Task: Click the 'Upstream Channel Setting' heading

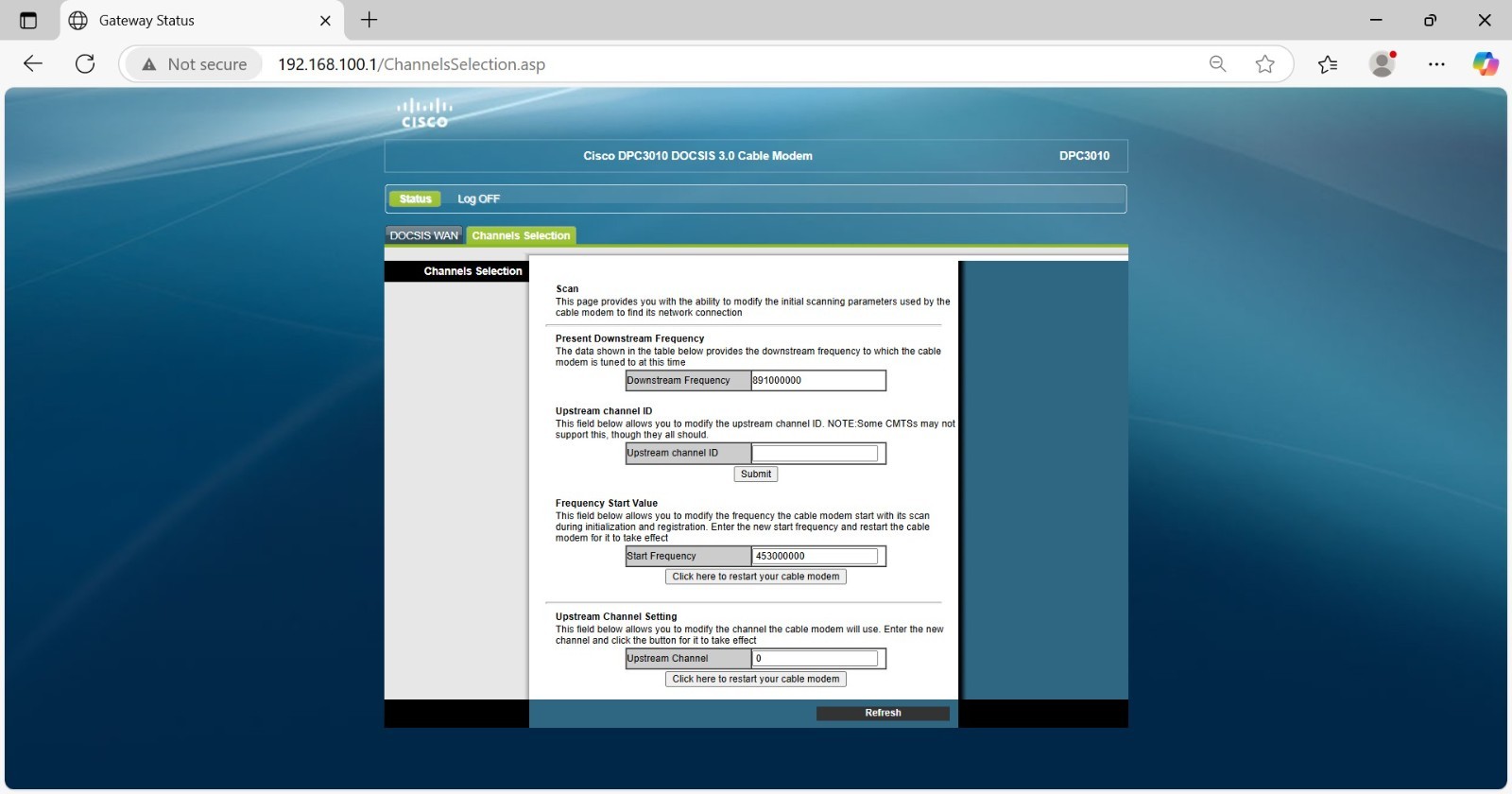Action: coord(616,616)
